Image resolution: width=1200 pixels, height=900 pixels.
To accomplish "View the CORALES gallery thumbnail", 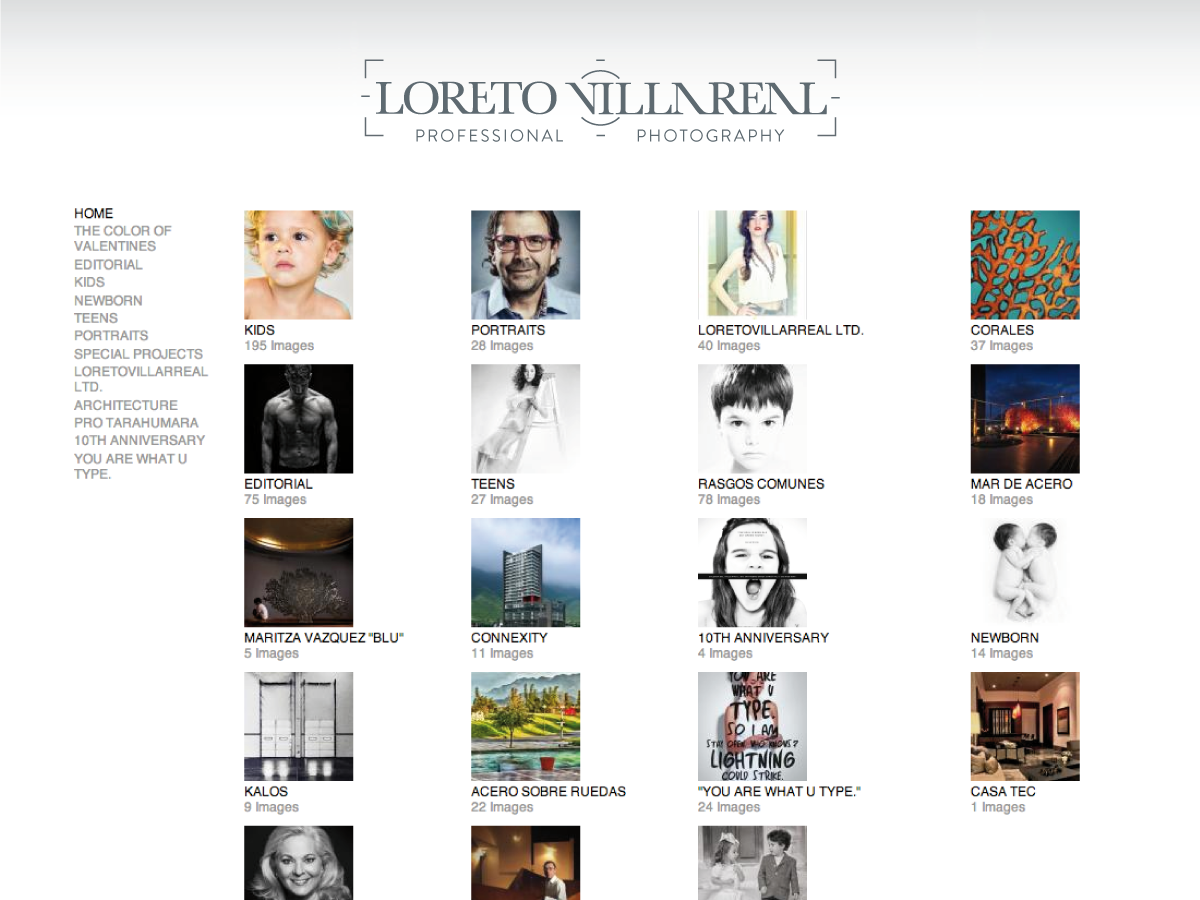I will [x=1025, y=263].
